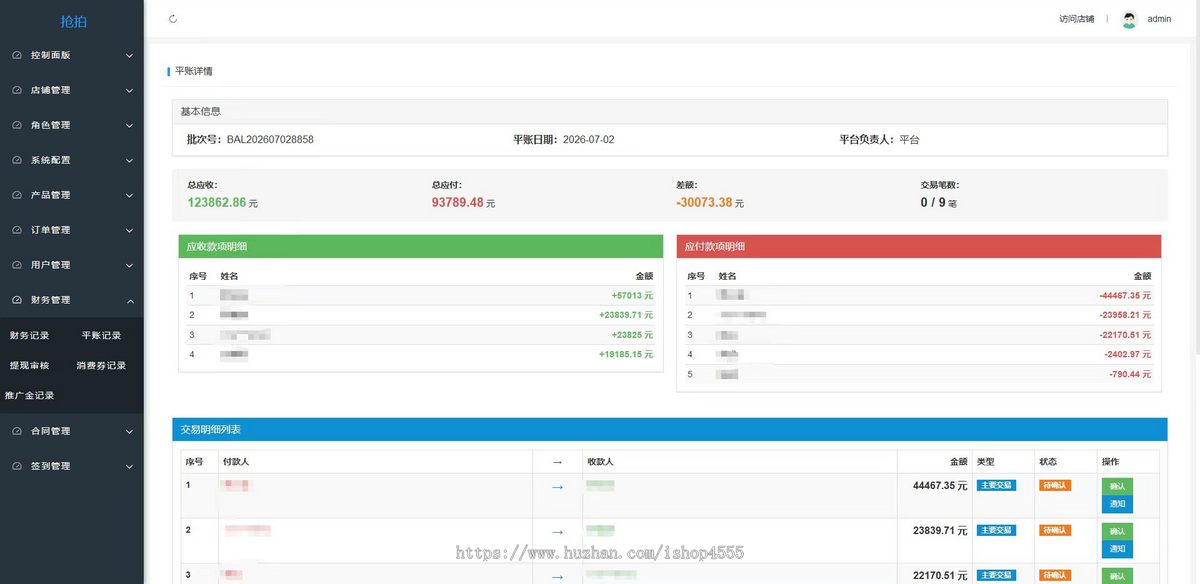Screen dimensions: 1200x584
Task: Click 确认 button for the 44467.35 transaction
Action: [1117, 486]
